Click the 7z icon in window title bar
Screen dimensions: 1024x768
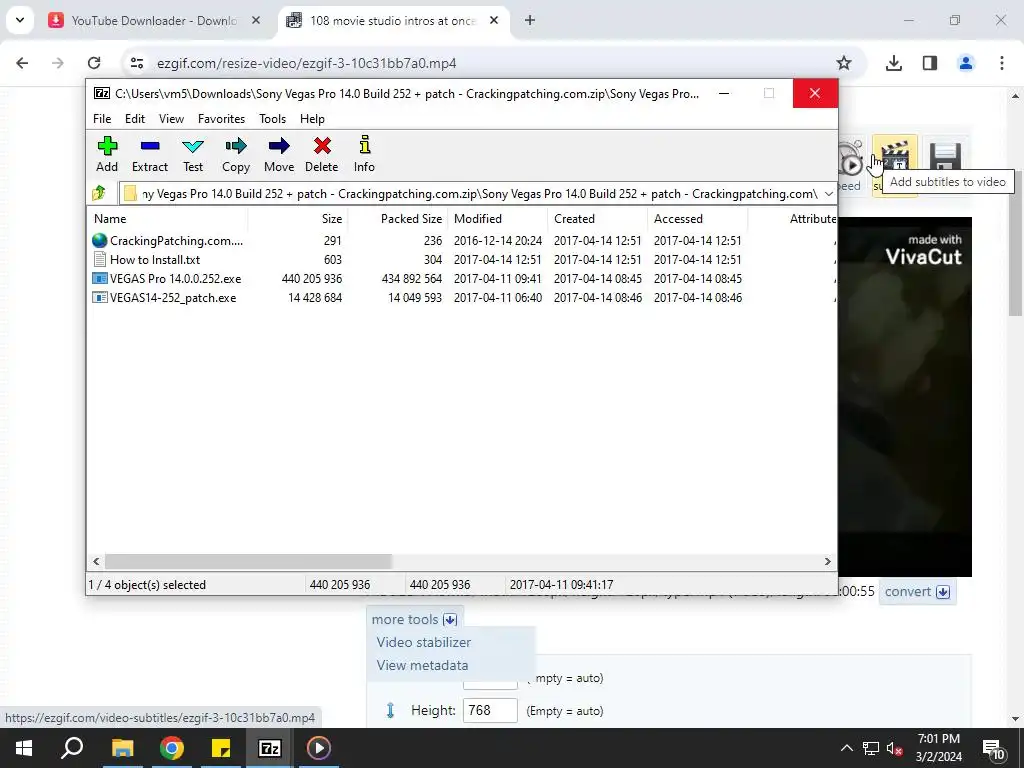click(x=102, y=93)
